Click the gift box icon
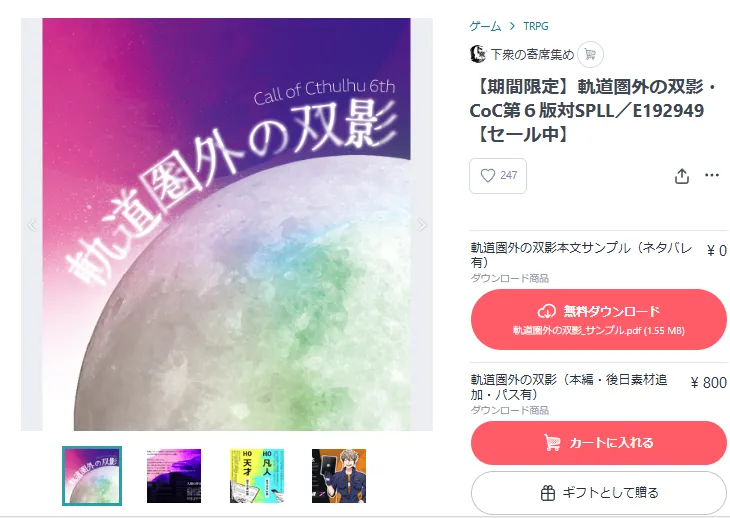The height and width of the screenshot is (518, 730). 548,492
